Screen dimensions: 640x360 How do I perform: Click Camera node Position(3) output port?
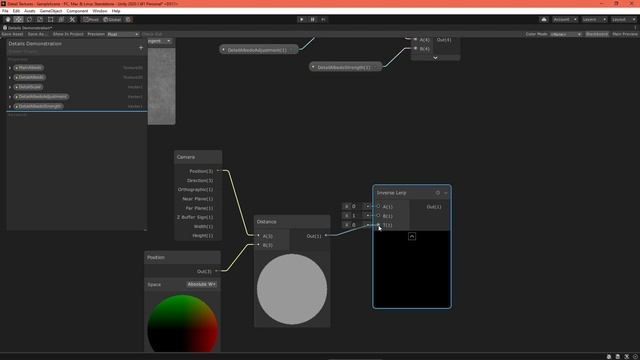pos(218,171)
